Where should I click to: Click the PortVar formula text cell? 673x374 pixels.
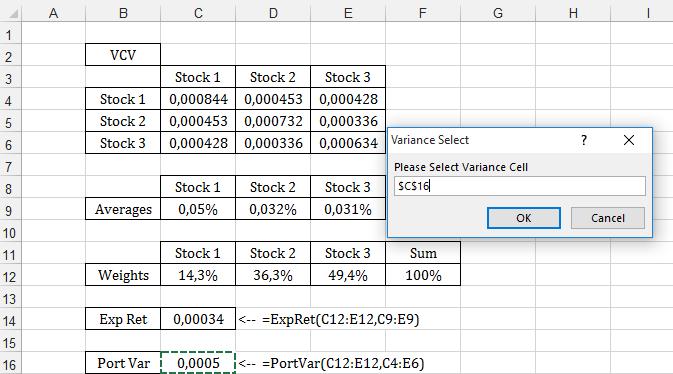pyautogui.click(x=331, y=363)
